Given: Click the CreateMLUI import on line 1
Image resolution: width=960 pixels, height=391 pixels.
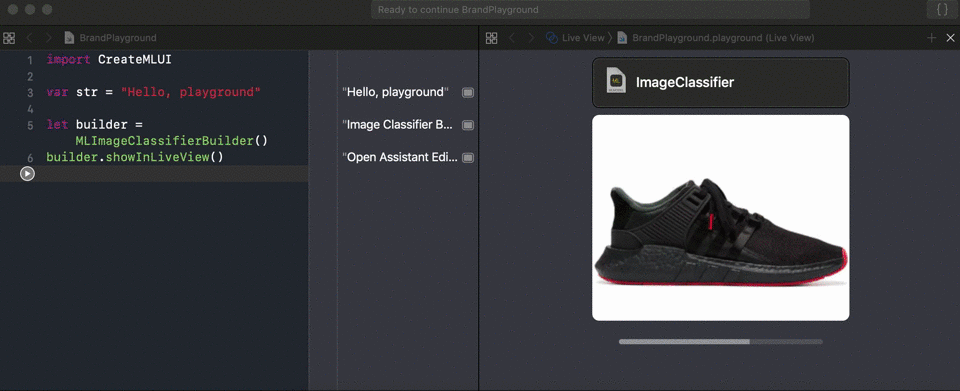Looking at the screenshot, I should click(x=135, y=60).
